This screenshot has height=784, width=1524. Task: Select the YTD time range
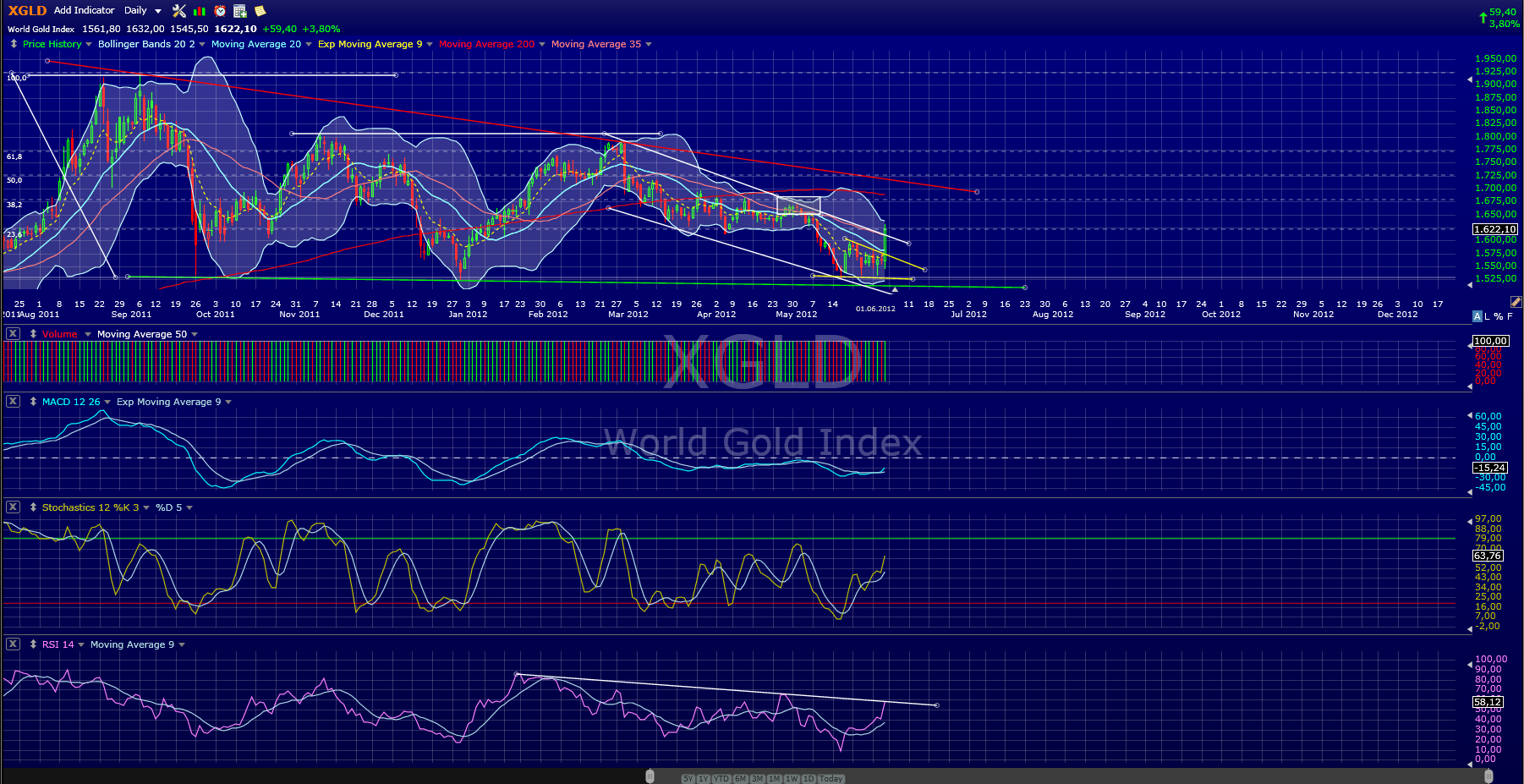point(721,779)
